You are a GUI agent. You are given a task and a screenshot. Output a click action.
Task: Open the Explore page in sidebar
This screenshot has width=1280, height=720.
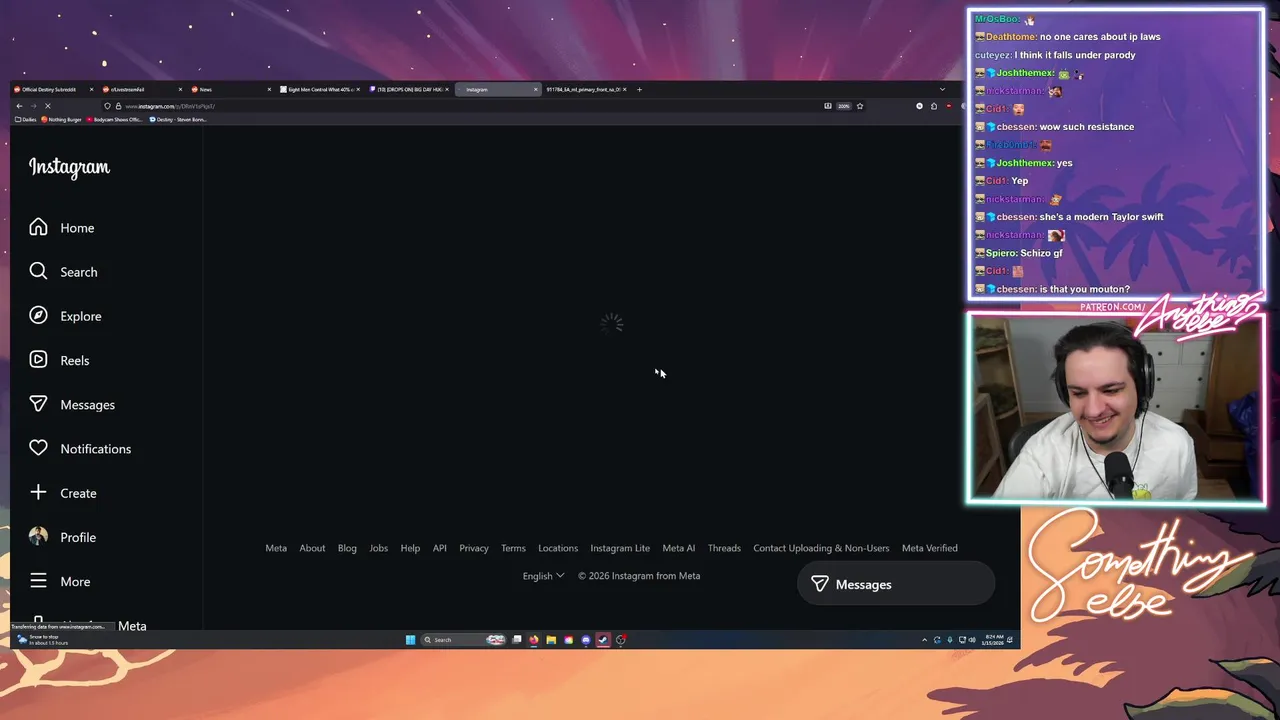(65, 316)
